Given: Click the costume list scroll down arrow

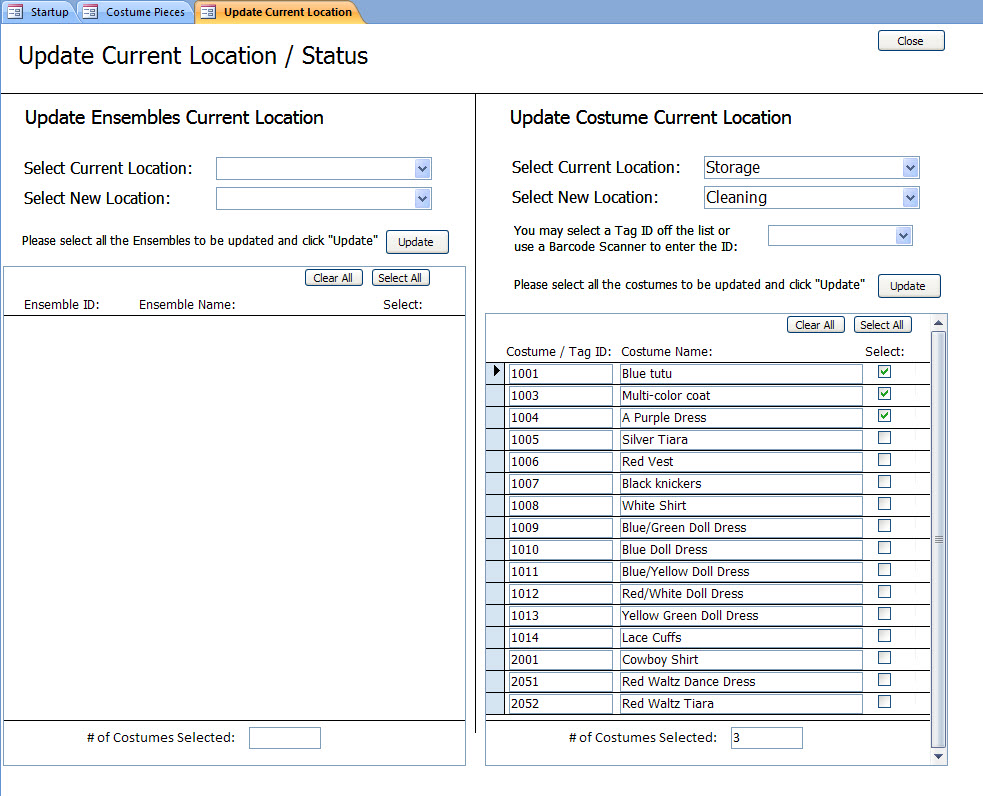Looking at the screenshot, I should 938,757.
